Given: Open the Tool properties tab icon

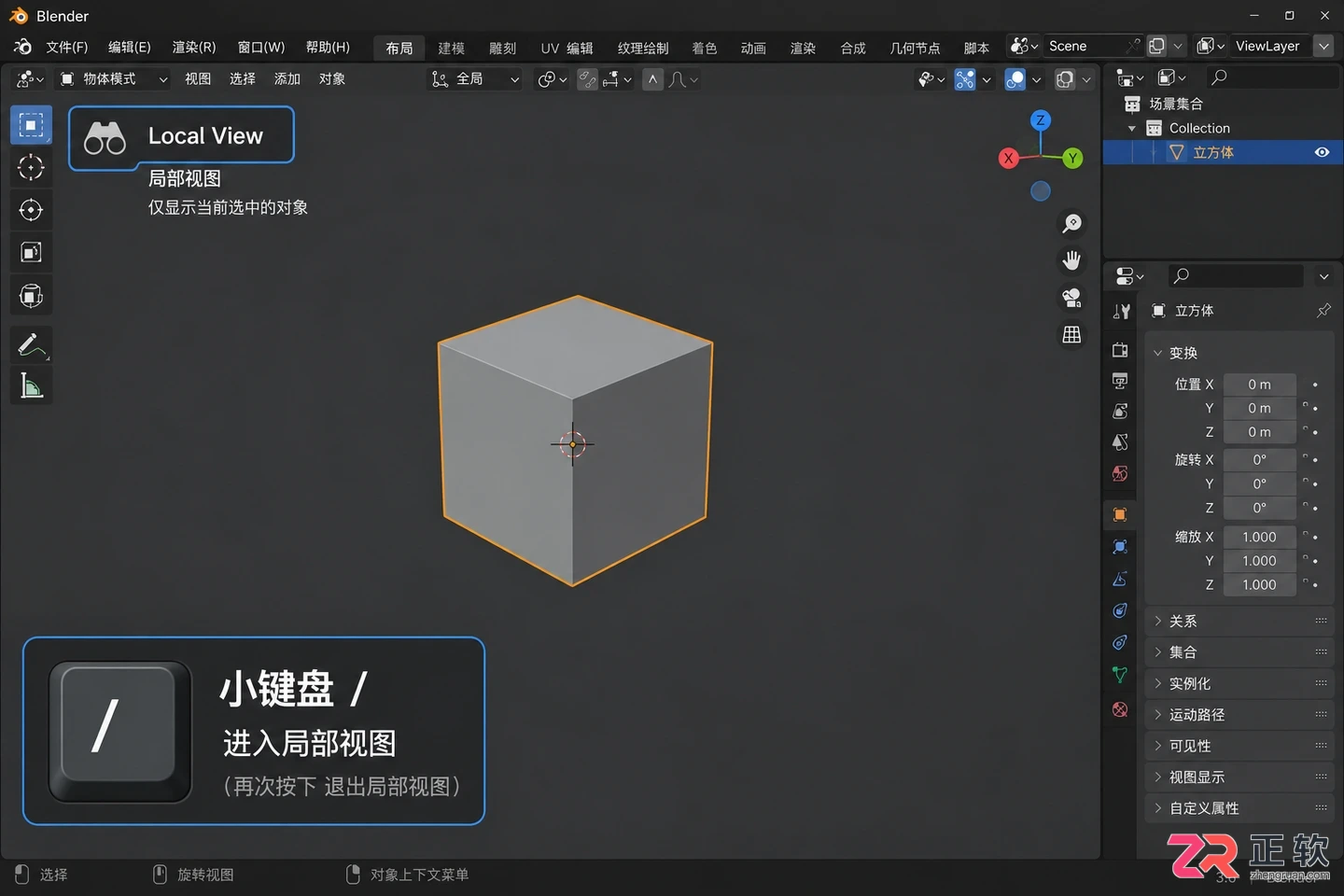Looking at the screenshot, I should point(1121,312).
